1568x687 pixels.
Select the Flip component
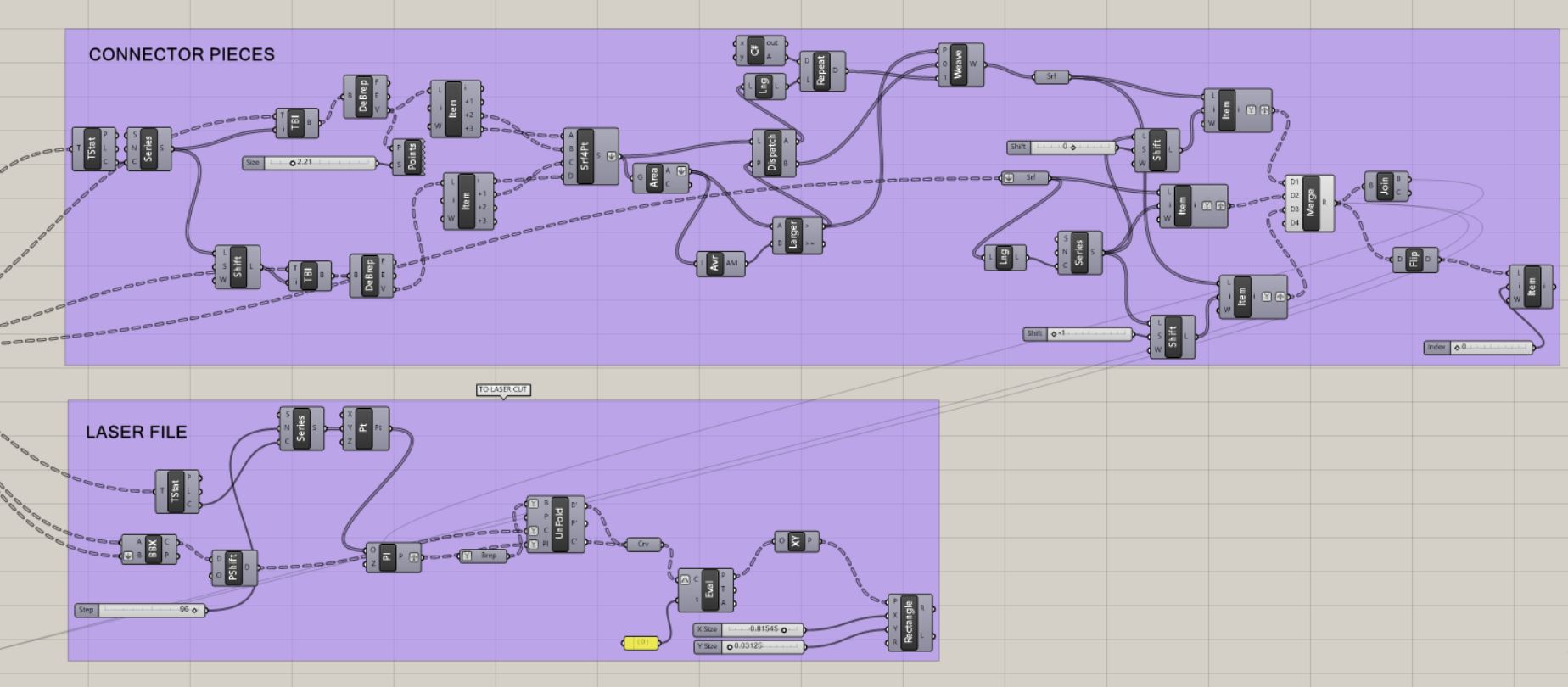1414,260
